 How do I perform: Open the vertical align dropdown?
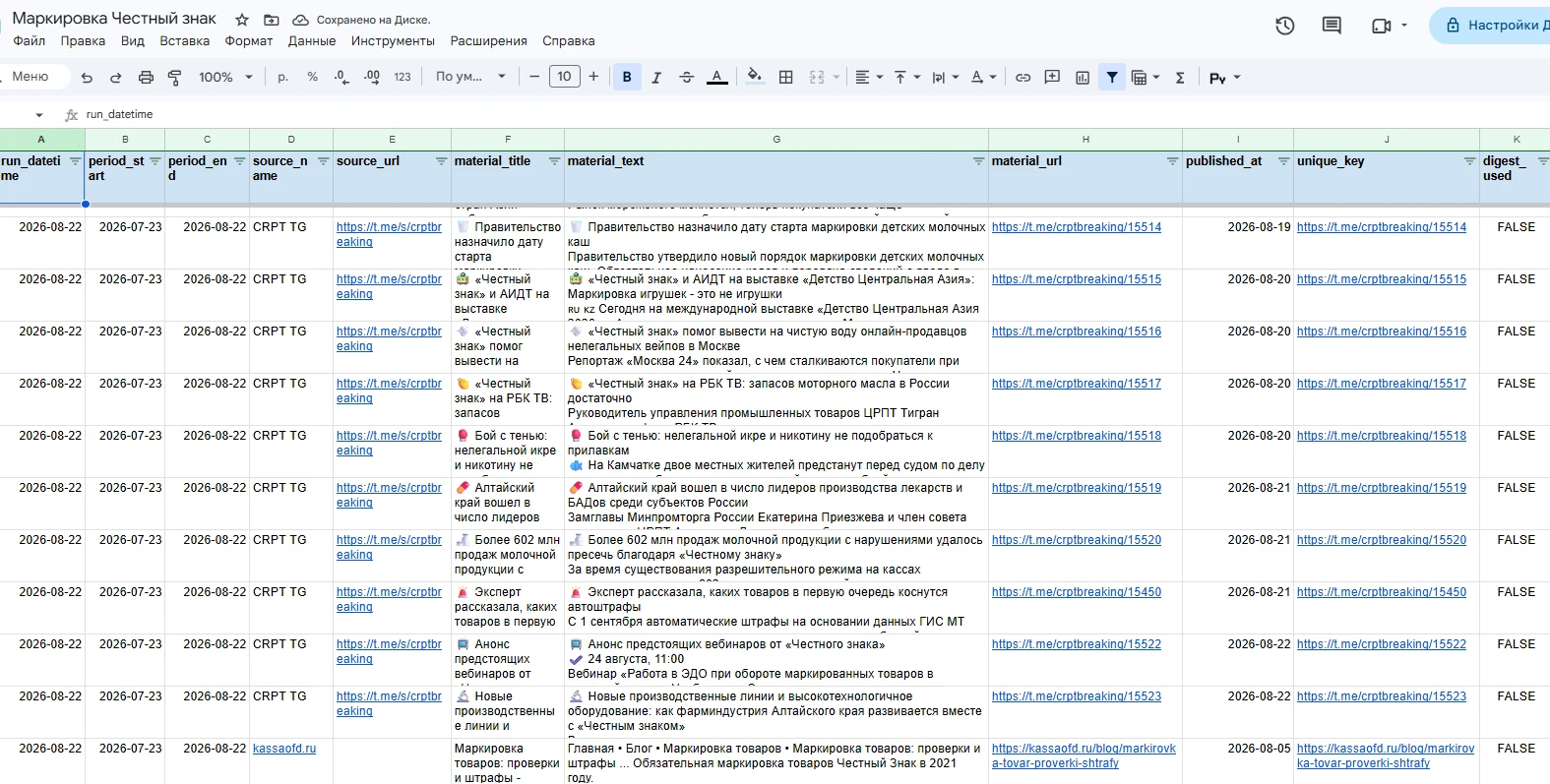[906, 77]
